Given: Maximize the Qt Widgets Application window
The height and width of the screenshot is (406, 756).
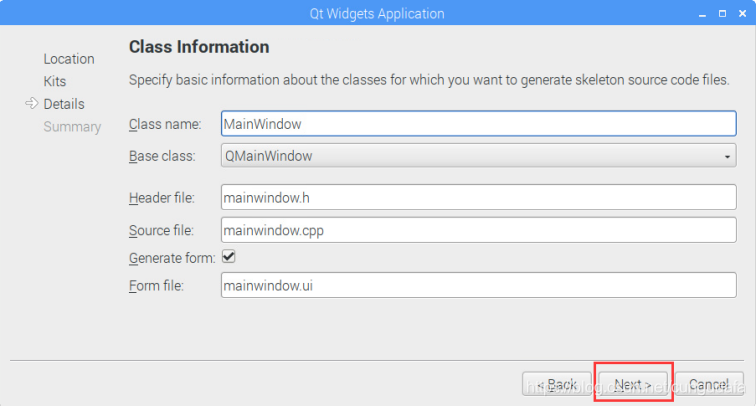Looking at the screenshot, I should pos(722,14).
